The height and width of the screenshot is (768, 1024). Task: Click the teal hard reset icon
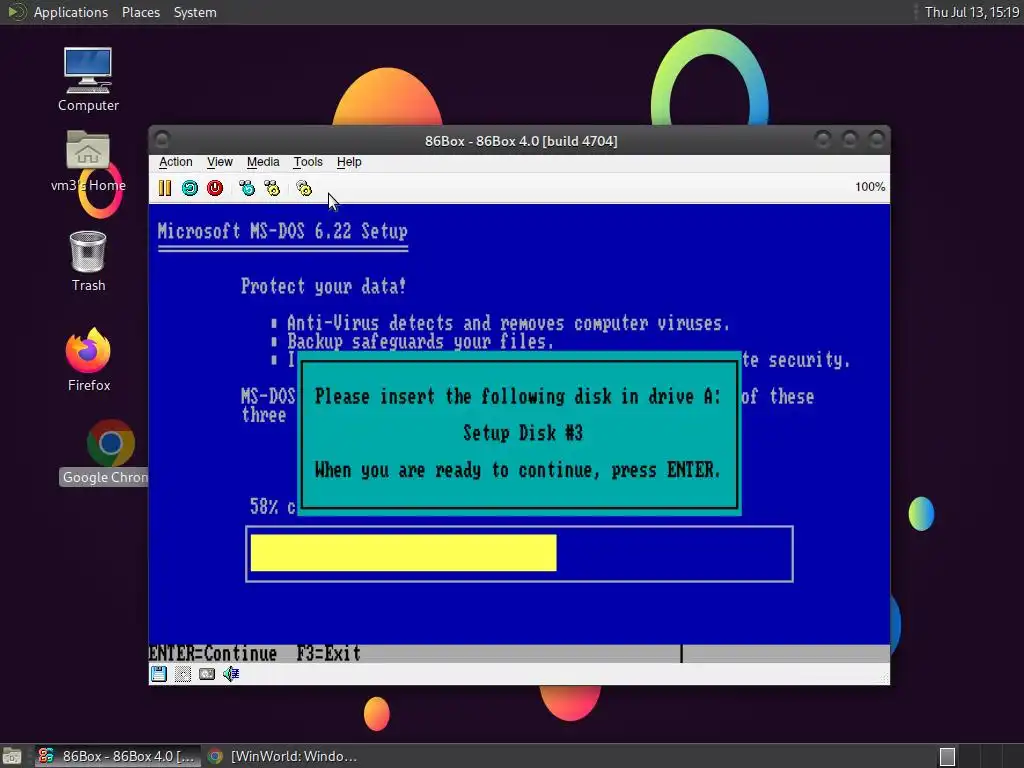[190, 188]
